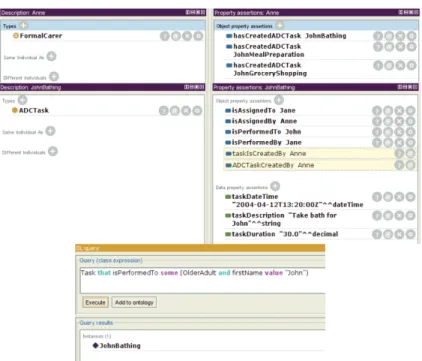This screenshot has height=361, width=422.
Task: Add a type to individual JohnBathing
Action: pos(22,100)
